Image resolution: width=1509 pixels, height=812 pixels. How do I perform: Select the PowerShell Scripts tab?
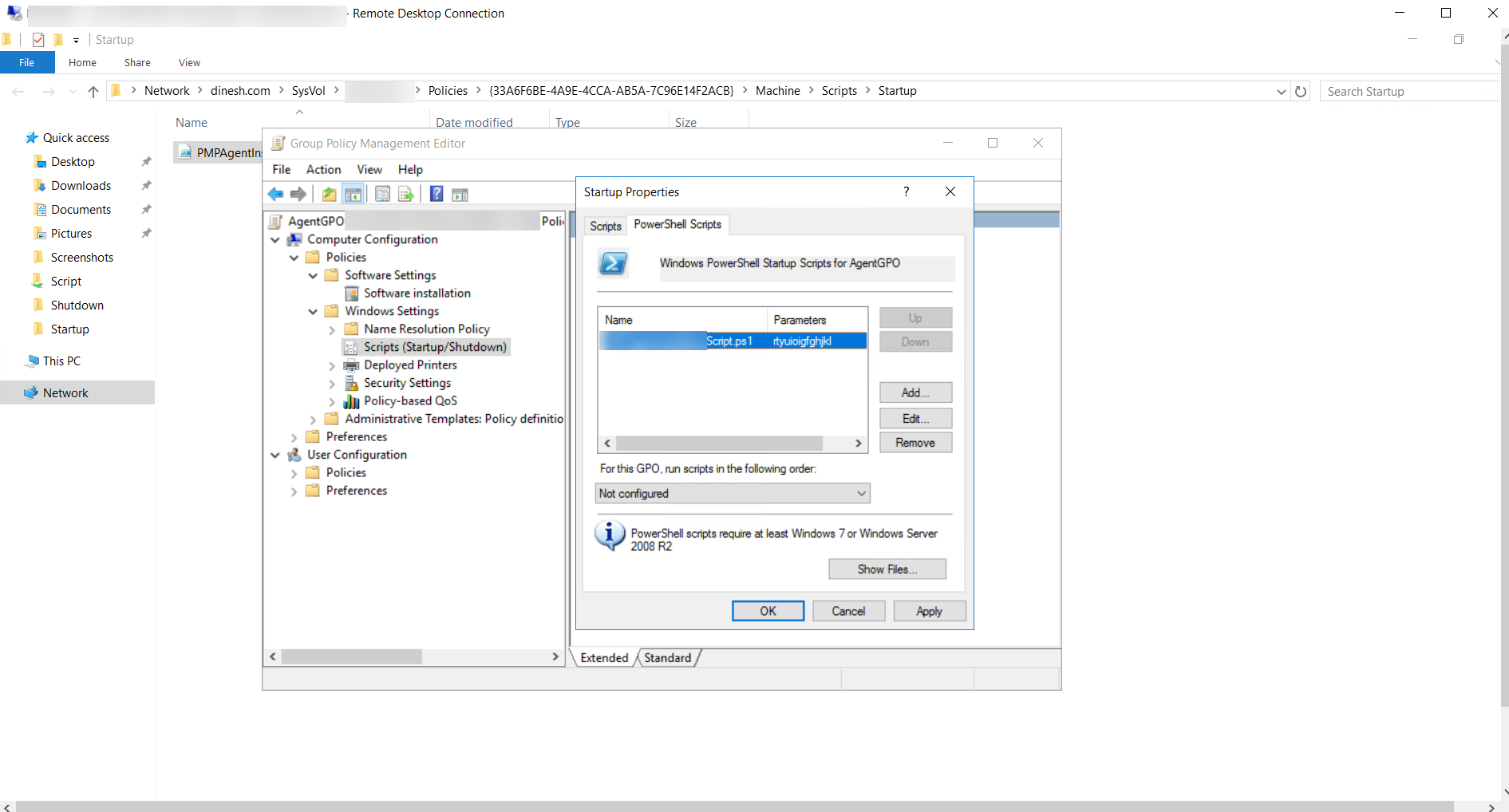click(677, 224)
